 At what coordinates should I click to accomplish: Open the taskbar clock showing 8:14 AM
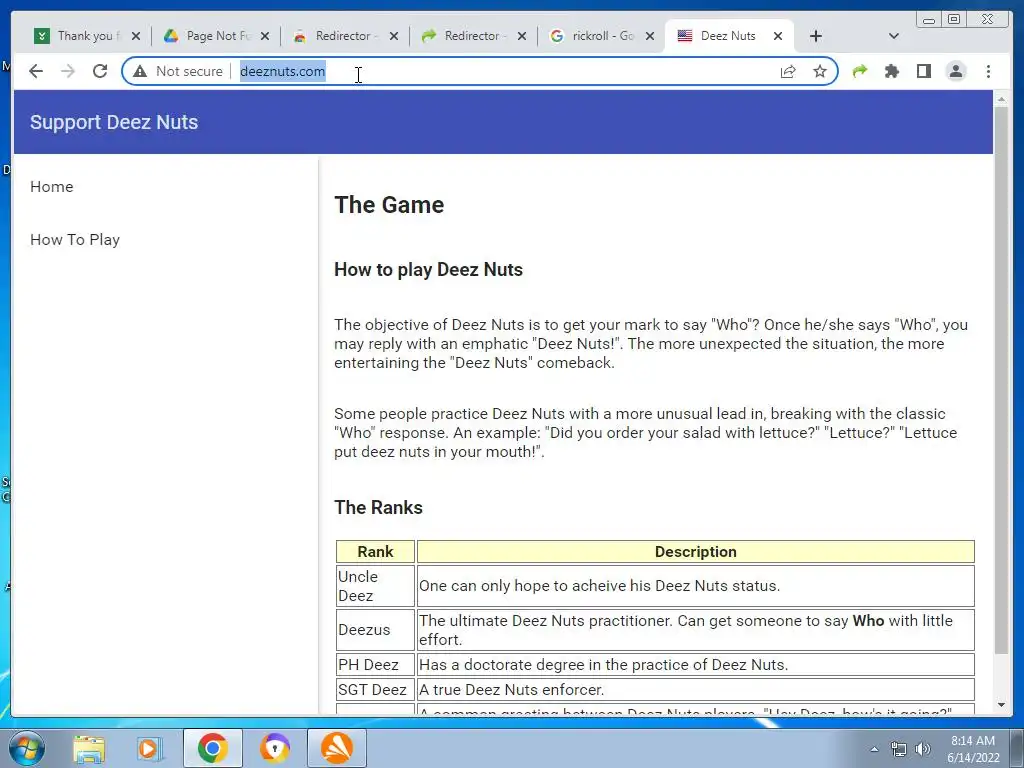973,748
